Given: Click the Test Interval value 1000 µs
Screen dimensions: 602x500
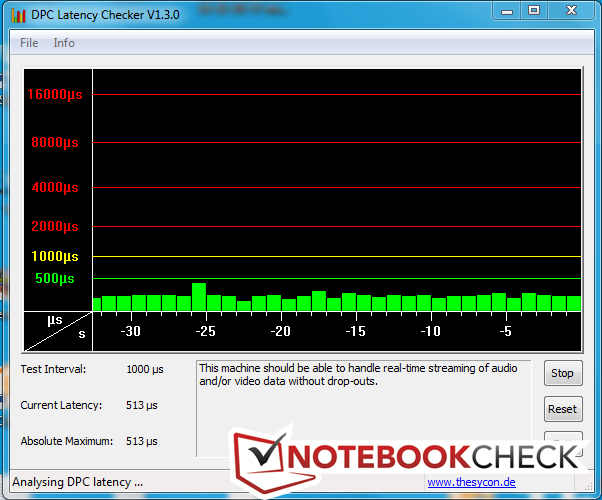Looking at the screenshot, I should [x=145, y=369].
